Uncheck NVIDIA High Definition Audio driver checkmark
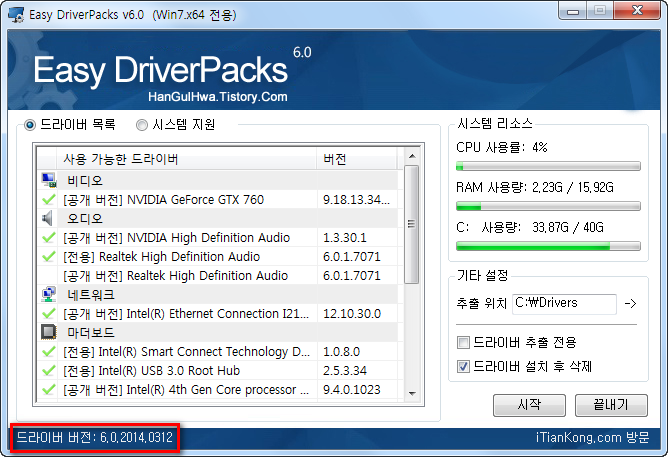The height and width of the screenshot is (457, 668). point(49,237)
